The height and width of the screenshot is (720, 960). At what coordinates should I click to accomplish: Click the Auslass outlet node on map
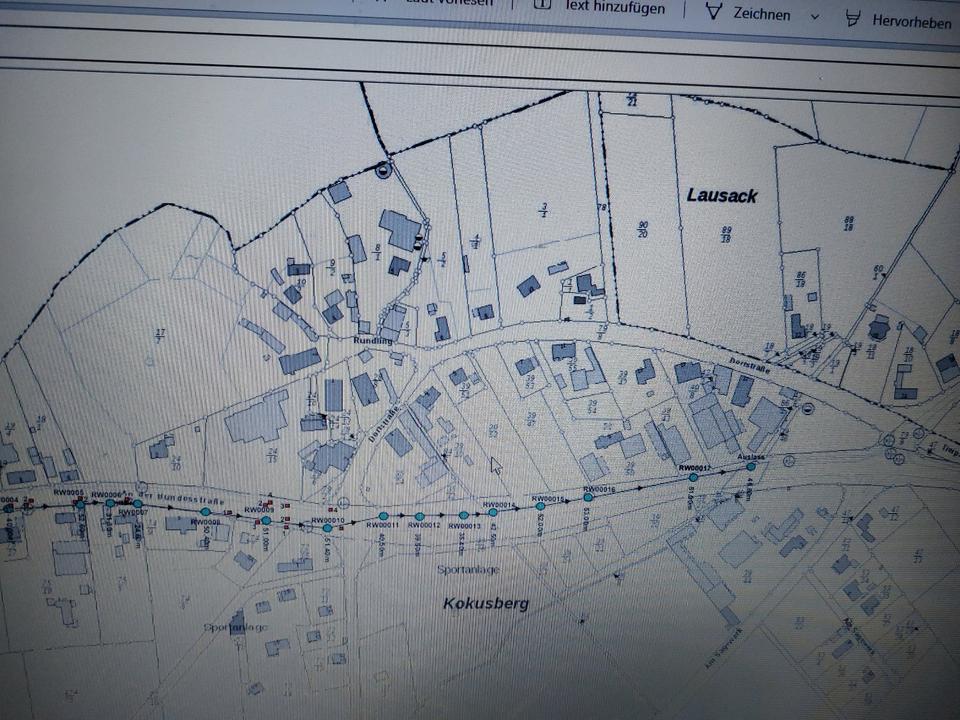(x=751, y=466)
